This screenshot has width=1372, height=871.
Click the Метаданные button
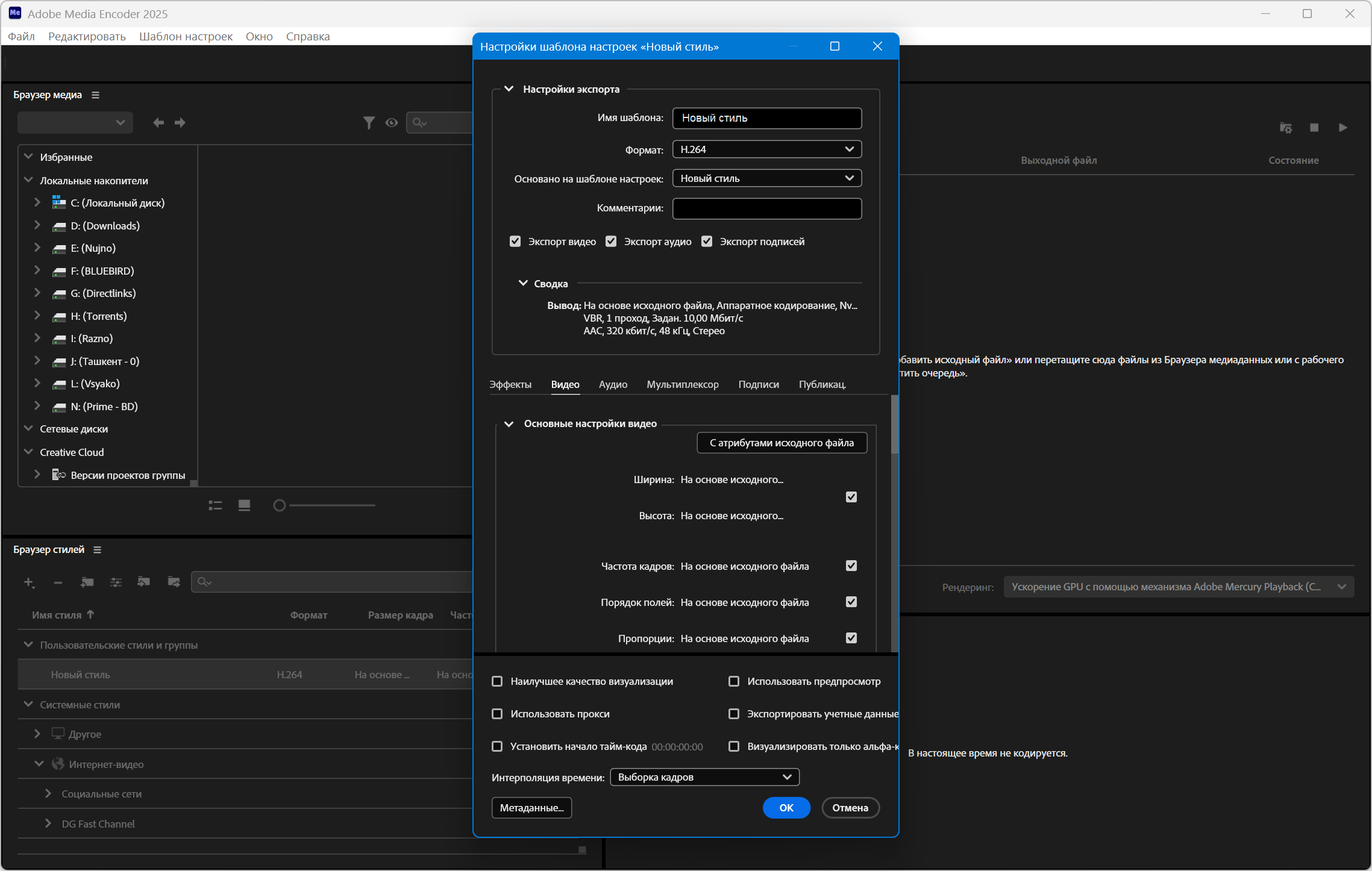(x=531, y=808)
